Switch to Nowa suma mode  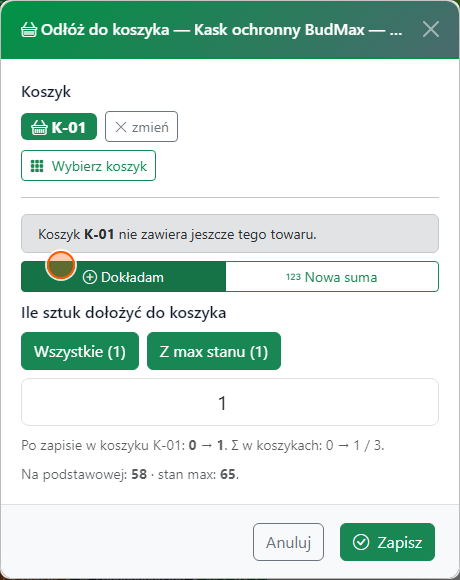[x=332, y=277]
